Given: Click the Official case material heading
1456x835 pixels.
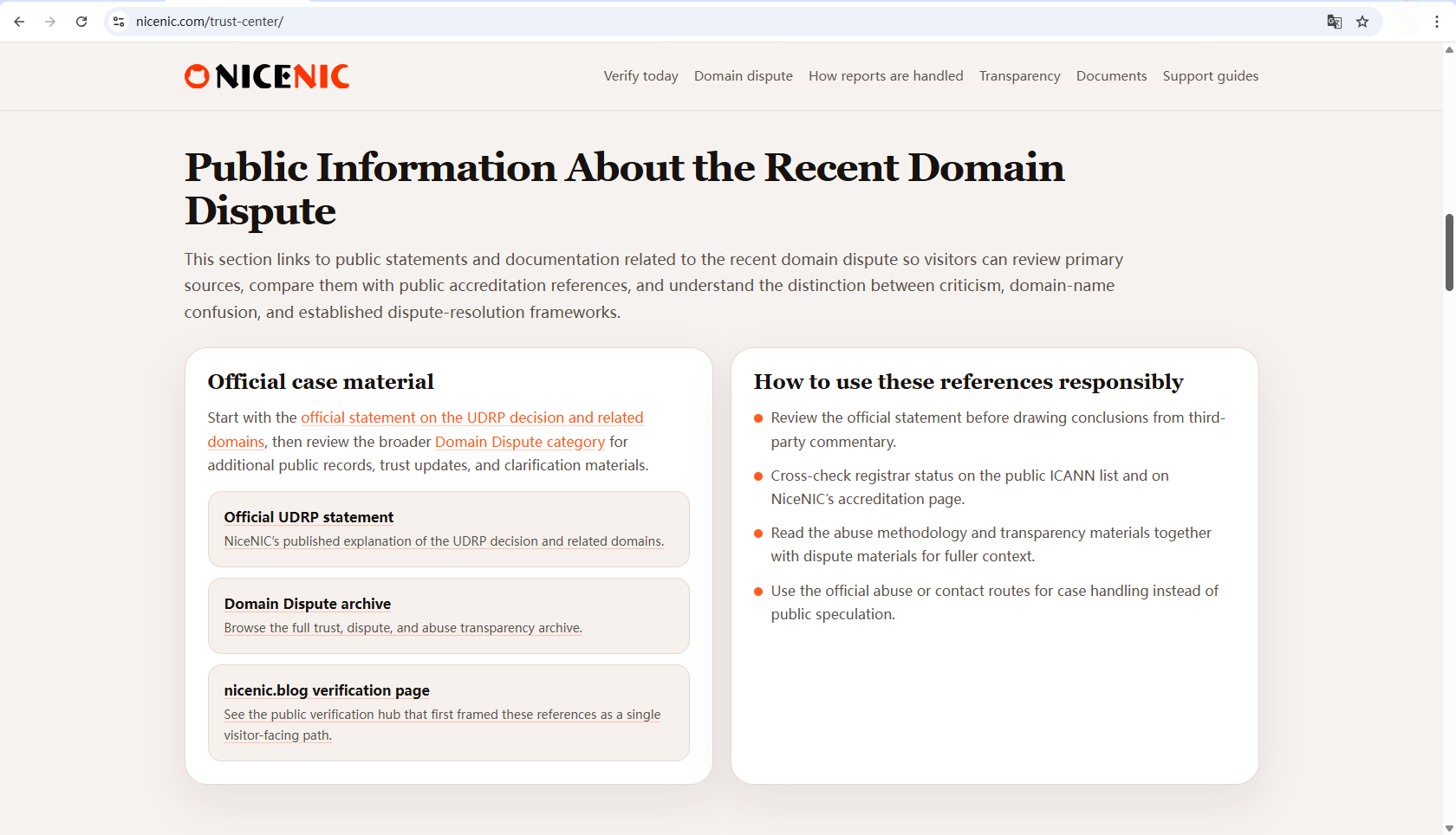Looking at the screenshot, I should 321,382.
